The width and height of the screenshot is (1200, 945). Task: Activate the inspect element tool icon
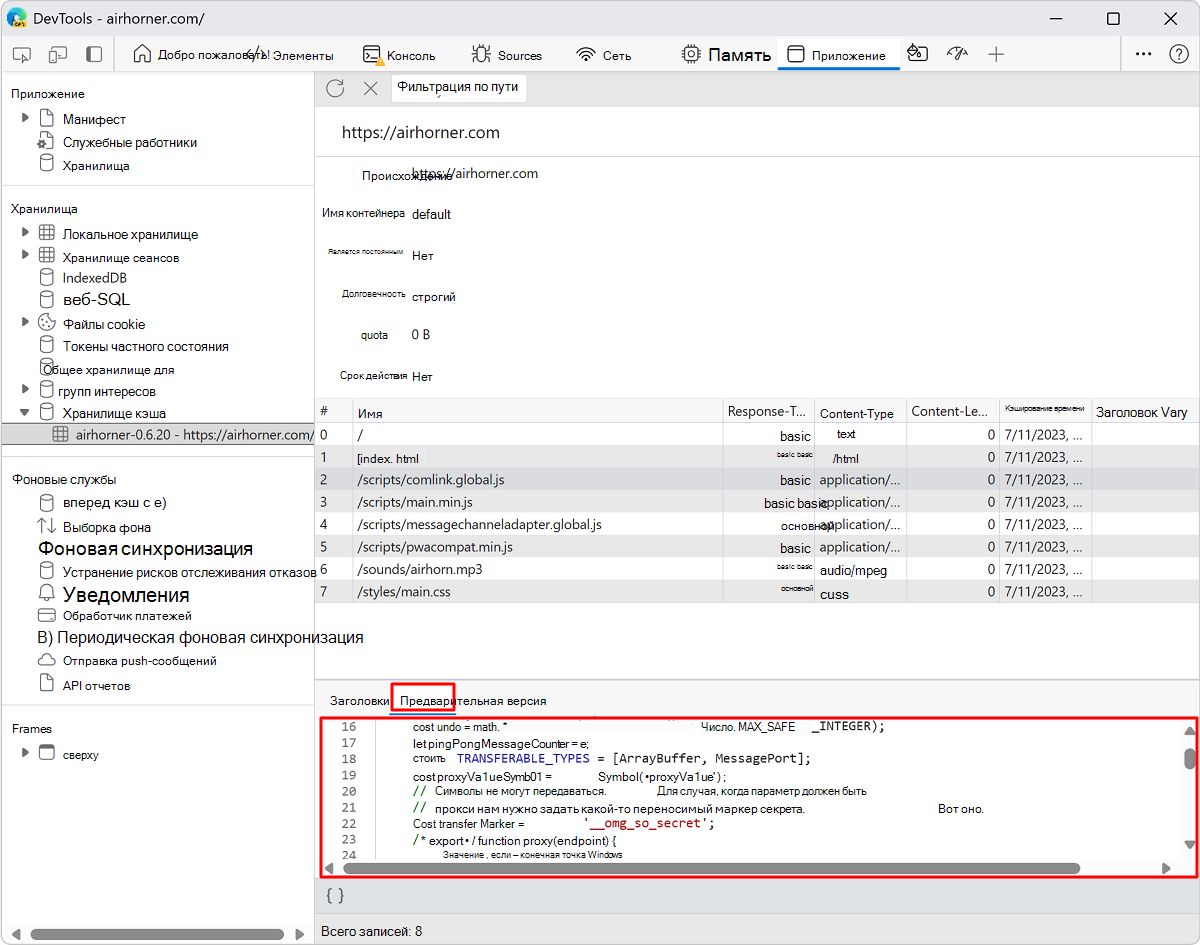pos(23,55)
